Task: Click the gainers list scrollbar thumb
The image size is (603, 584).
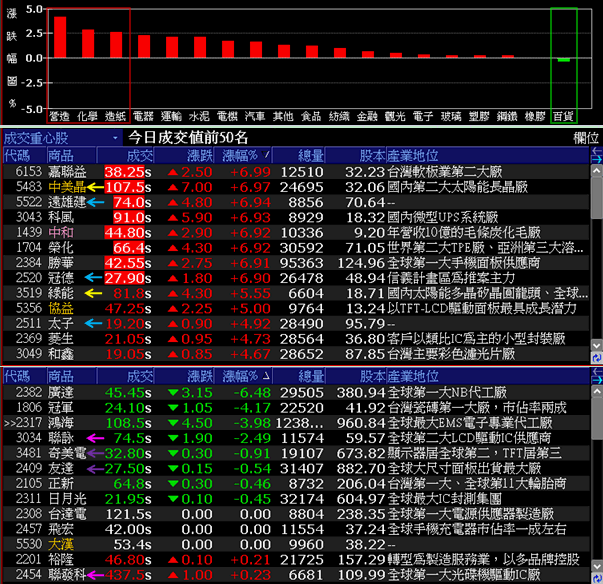Action: 596,198
